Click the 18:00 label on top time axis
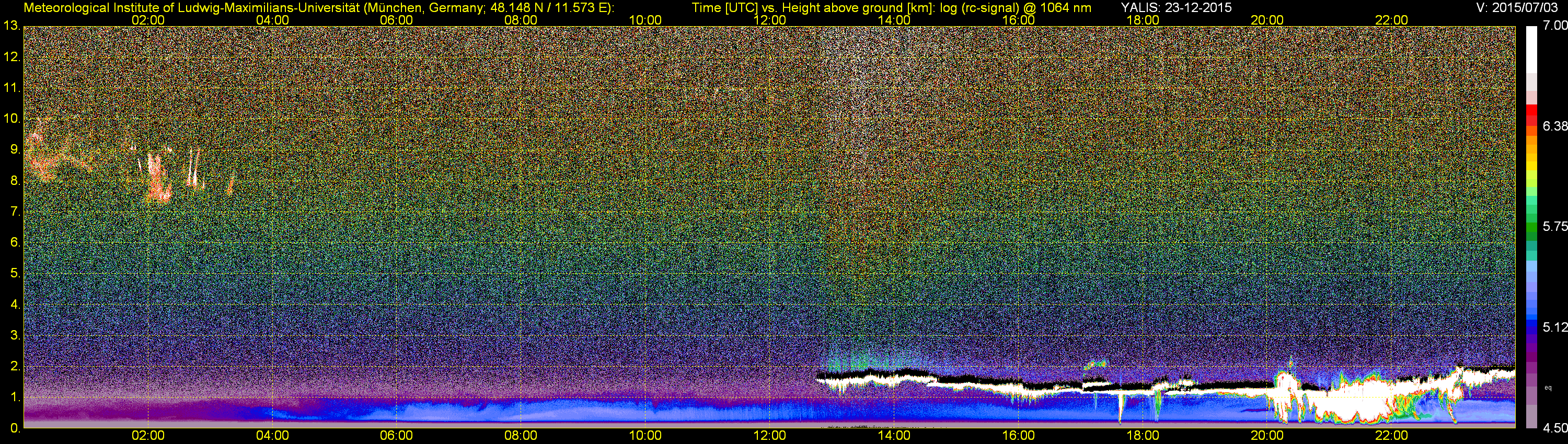1568x444 pixels. click(1143, 20)
